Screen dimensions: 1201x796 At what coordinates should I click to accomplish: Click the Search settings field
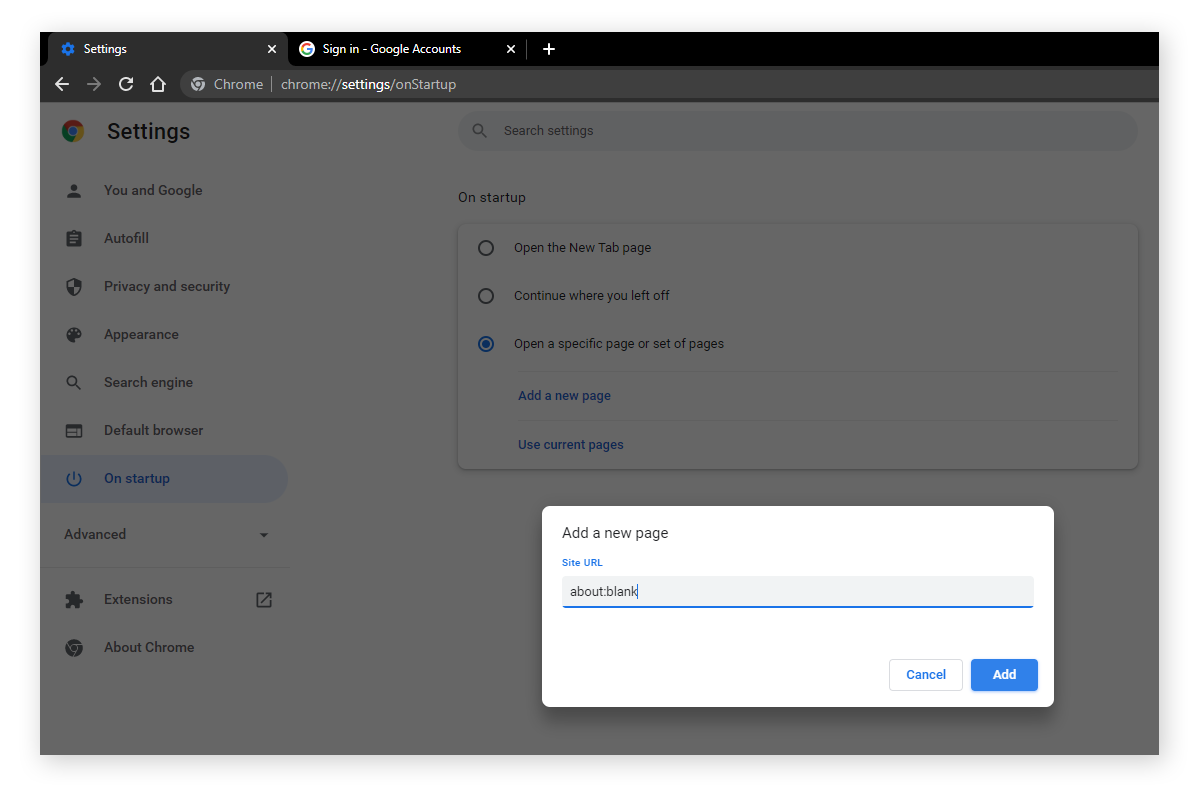(797, 131)
